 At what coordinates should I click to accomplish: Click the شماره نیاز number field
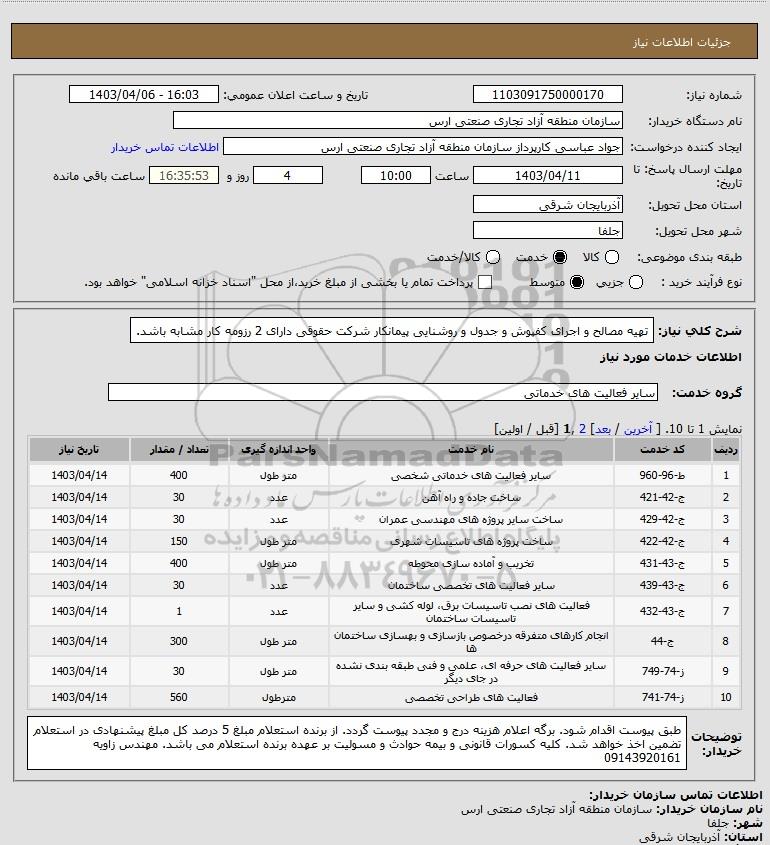tap(547, 94)
